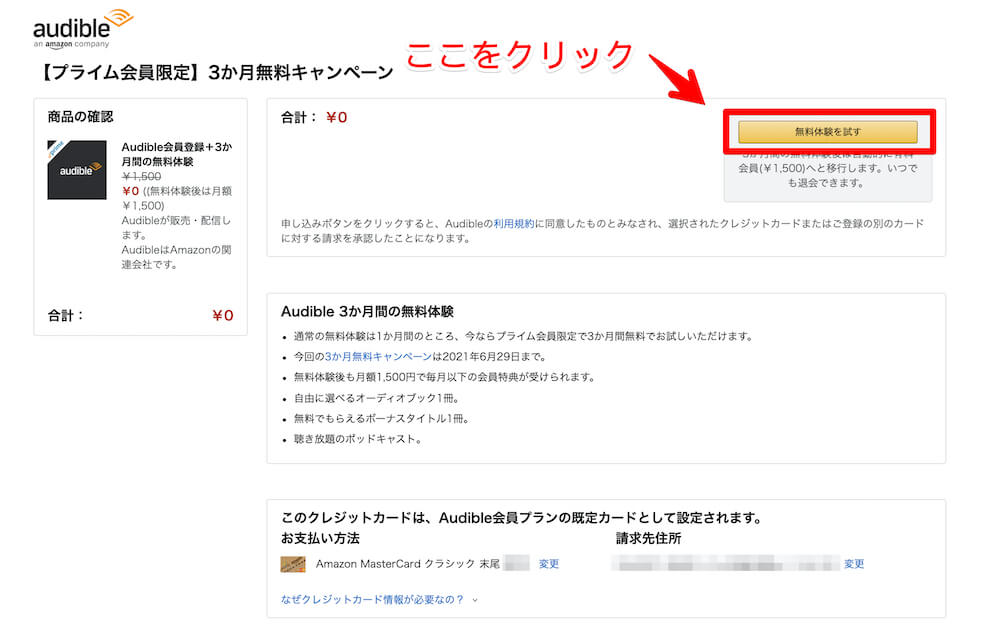Click the page title 【プライム会員限定】3か月無料キャンペーン

[214, 73]
